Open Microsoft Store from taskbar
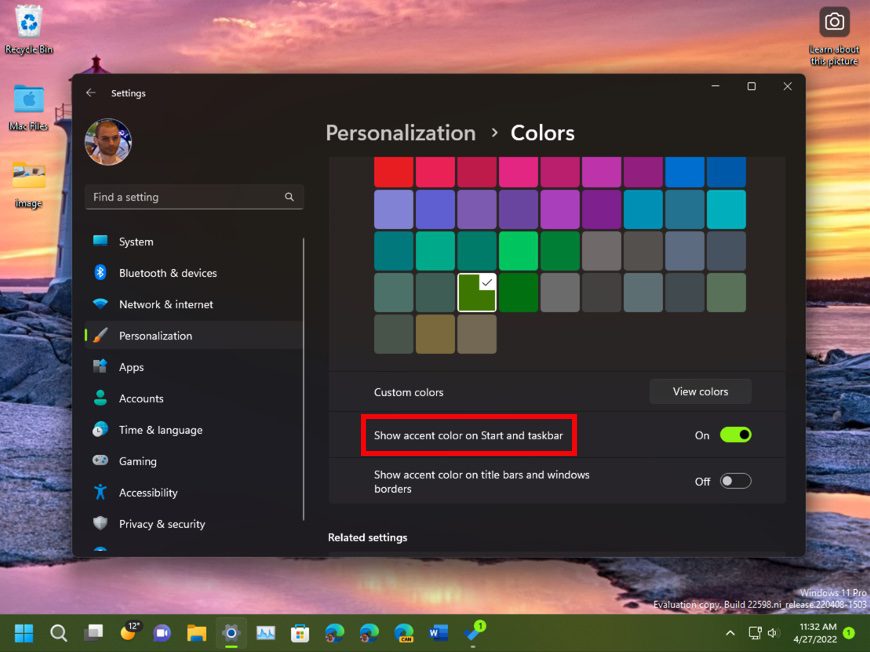 tap(300, 633)
